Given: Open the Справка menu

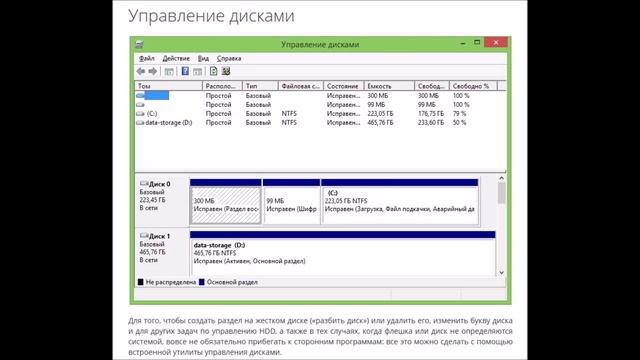Looking at the screenshot, I should point(229,58).
